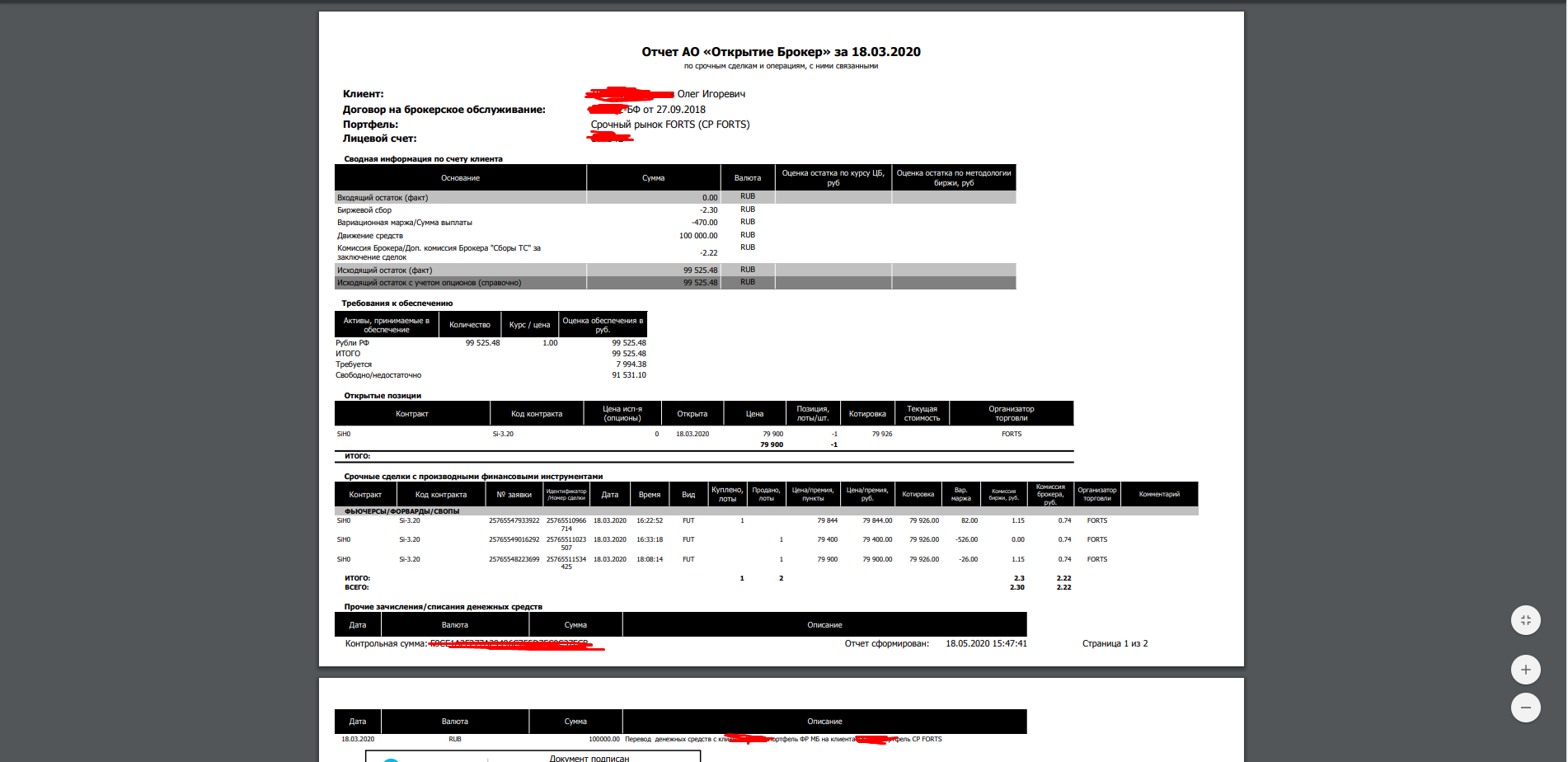Click the 'Курс / цена' column header
Image resolution: width=1568 pixels, height=762 pixels.
point(529,325)
